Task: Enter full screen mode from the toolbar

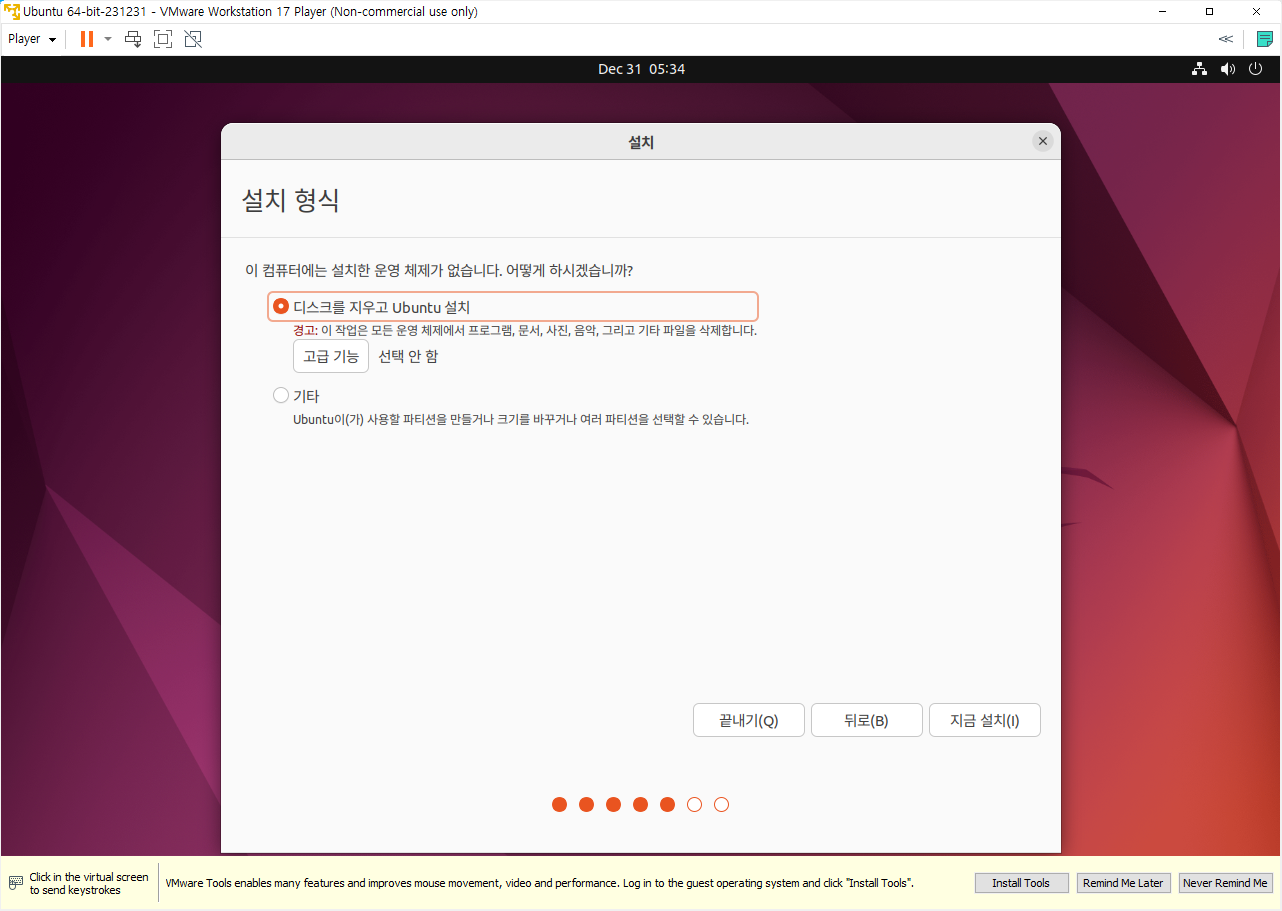Action: [163, 39]
